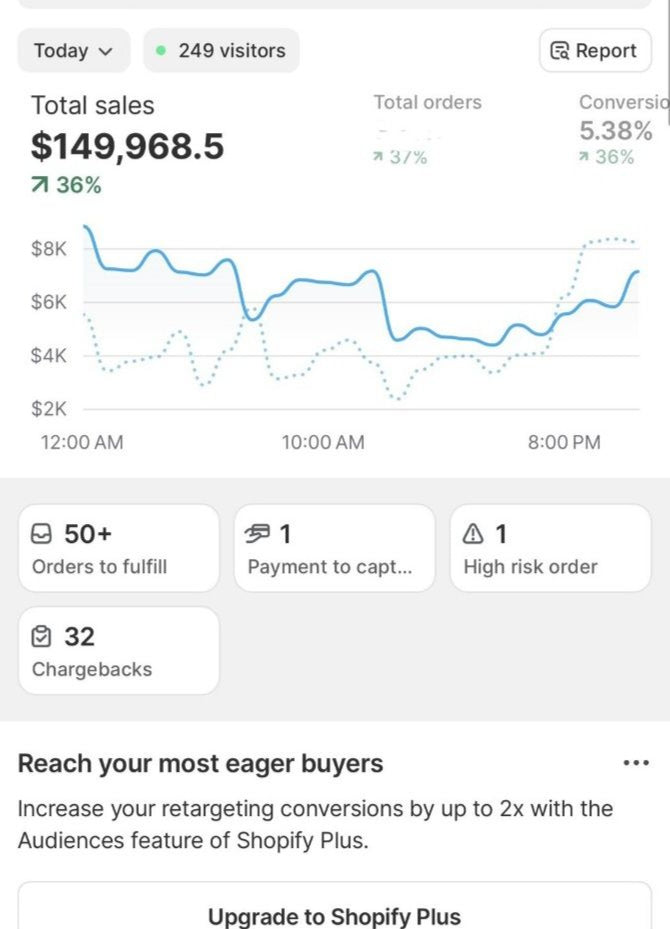
Task: Click the chevron next to Today
Action: [105, 52]
